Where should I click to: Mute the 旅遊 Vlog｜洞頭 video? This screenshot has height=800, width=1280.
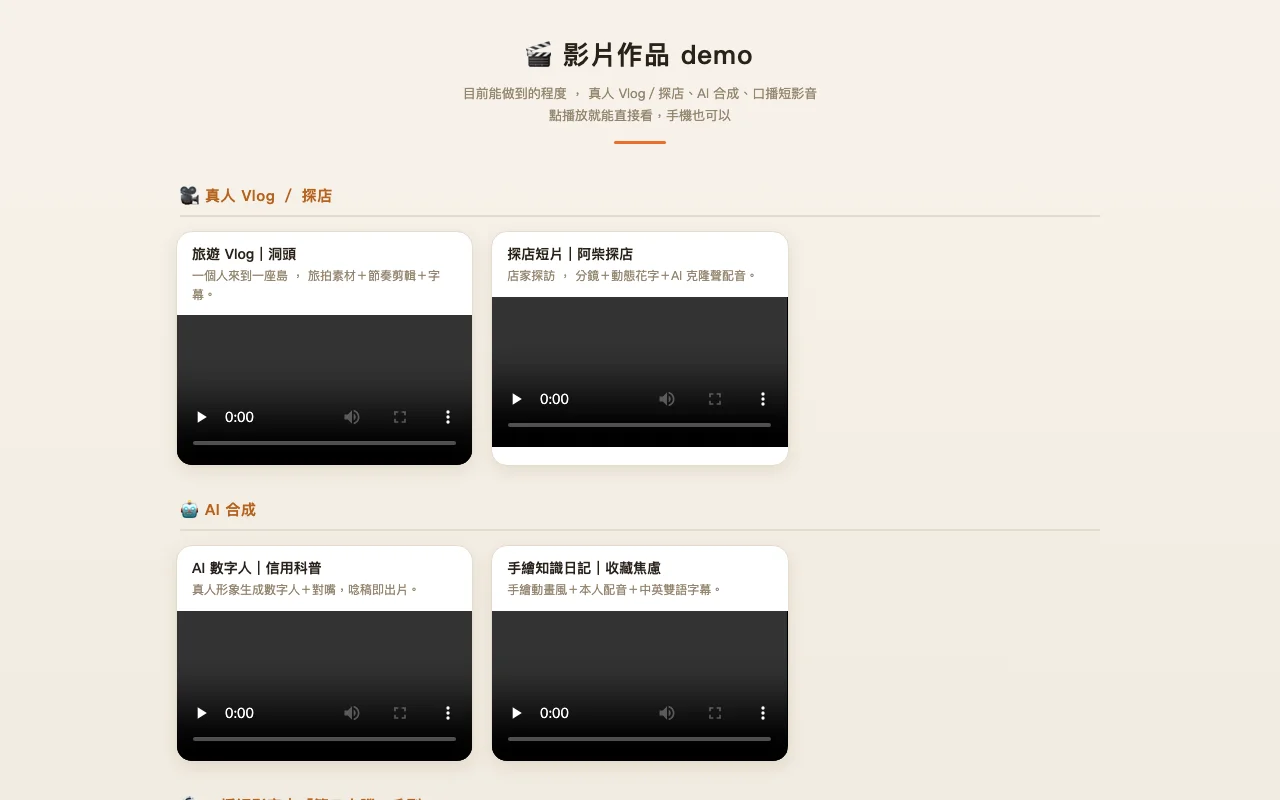[352, 417]
